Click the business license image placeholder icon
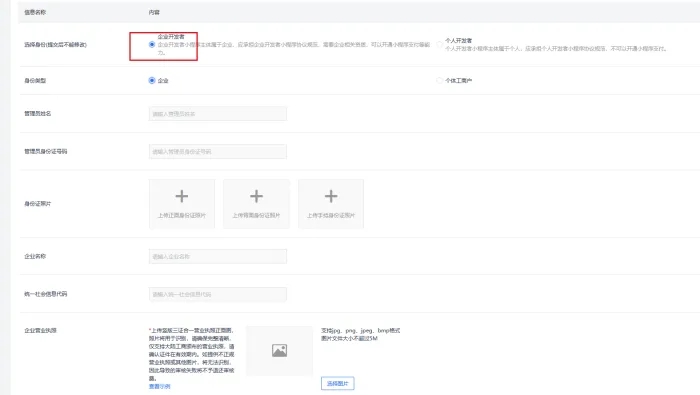Viewport: 700px width, 395px height. point(279,350)
